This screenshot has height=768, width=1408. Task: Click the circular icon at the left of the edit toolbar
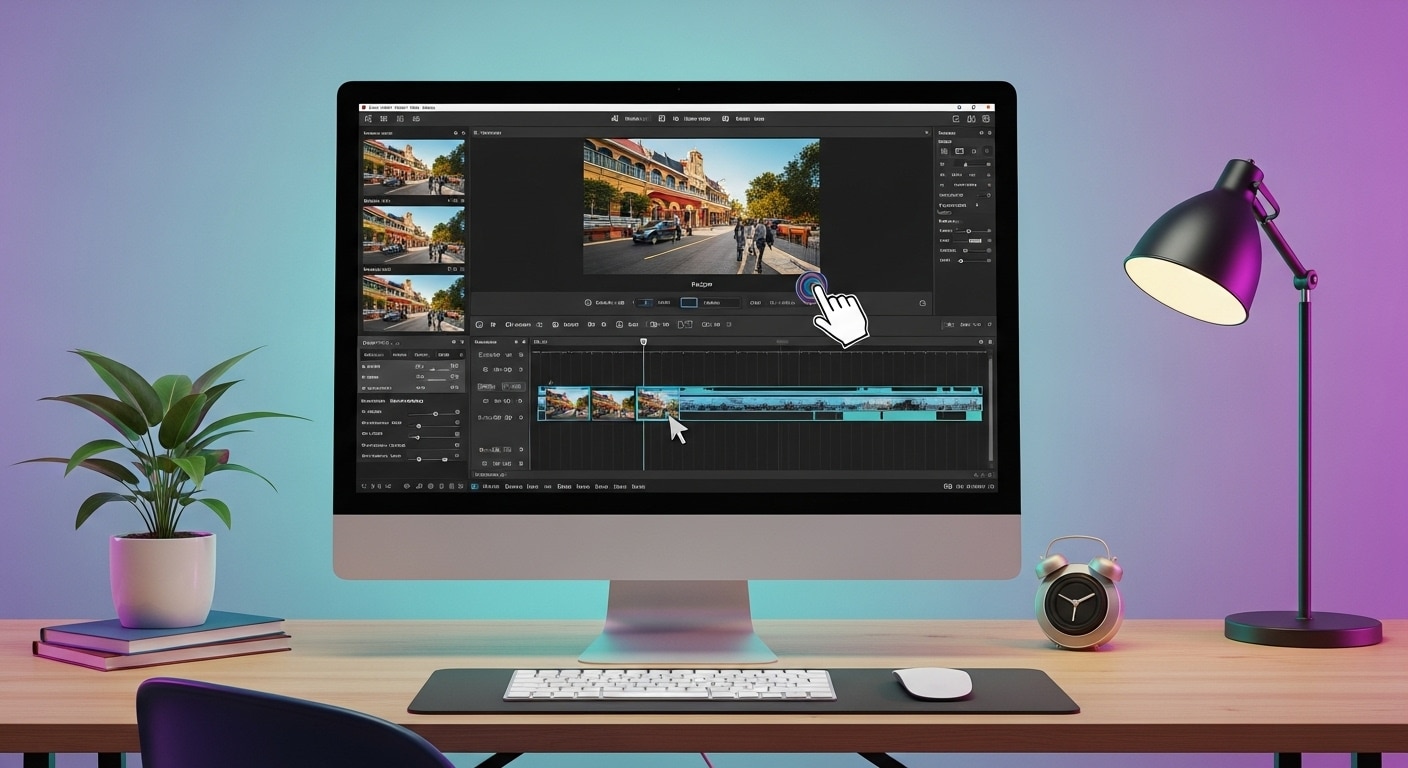tap(479, 325)
